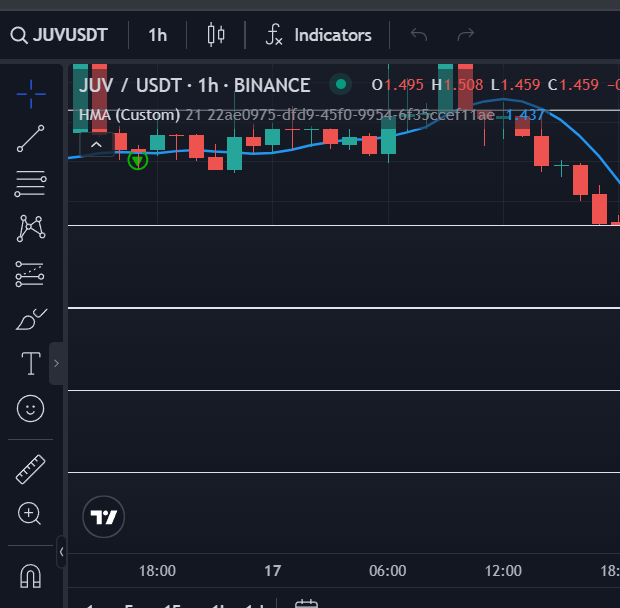The image size is (620, 608).
Task: Select the Text annotation tool
Action: coord(31,363)
